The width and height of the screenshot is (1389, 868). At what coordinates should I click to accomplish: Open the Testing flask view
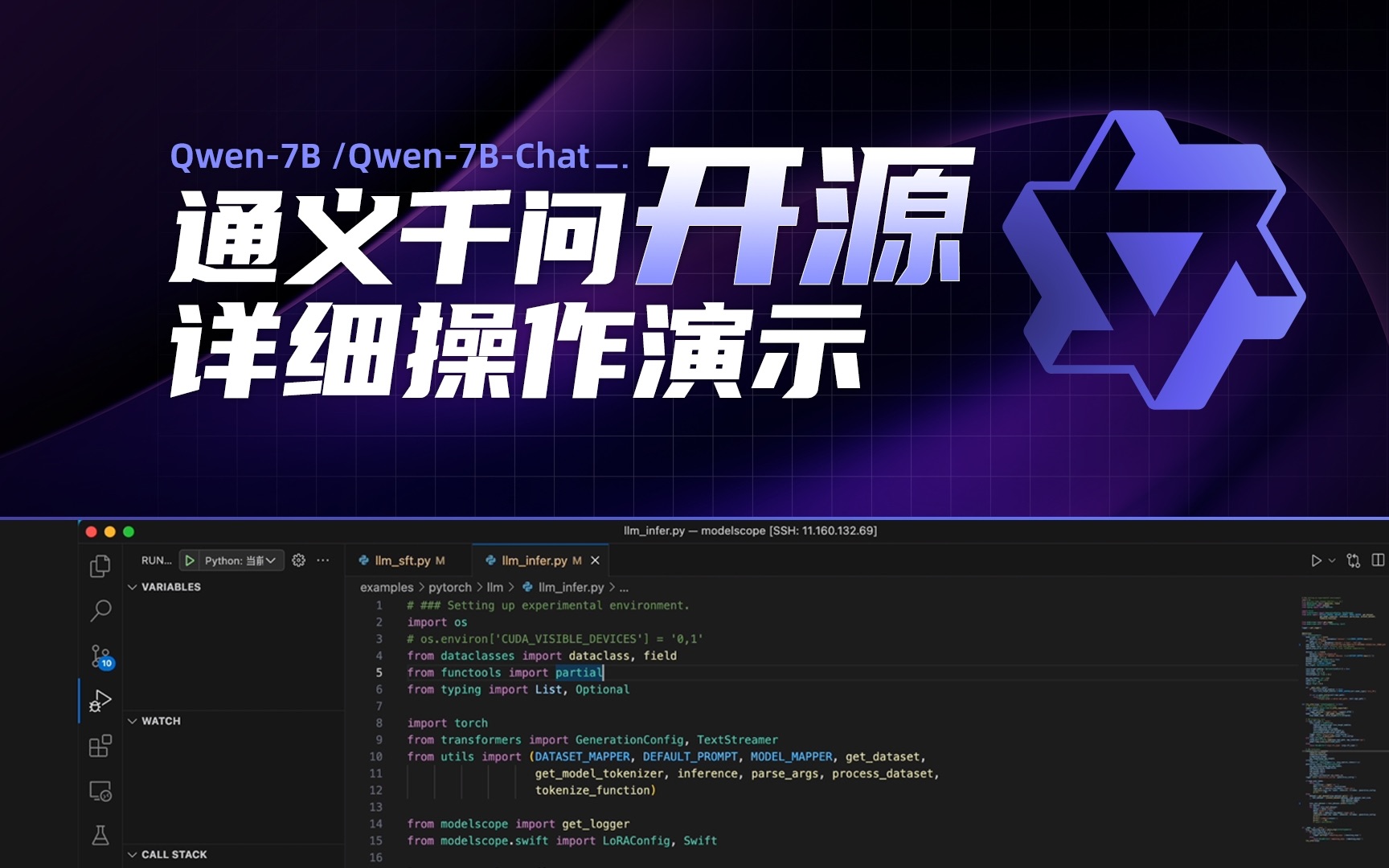point(100,835)
